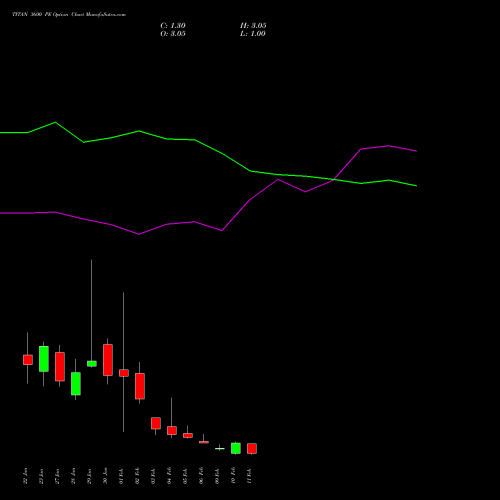
Task: Click the 04 Feb red candle body
Action: pyautogui.click(x=172, y=430)
